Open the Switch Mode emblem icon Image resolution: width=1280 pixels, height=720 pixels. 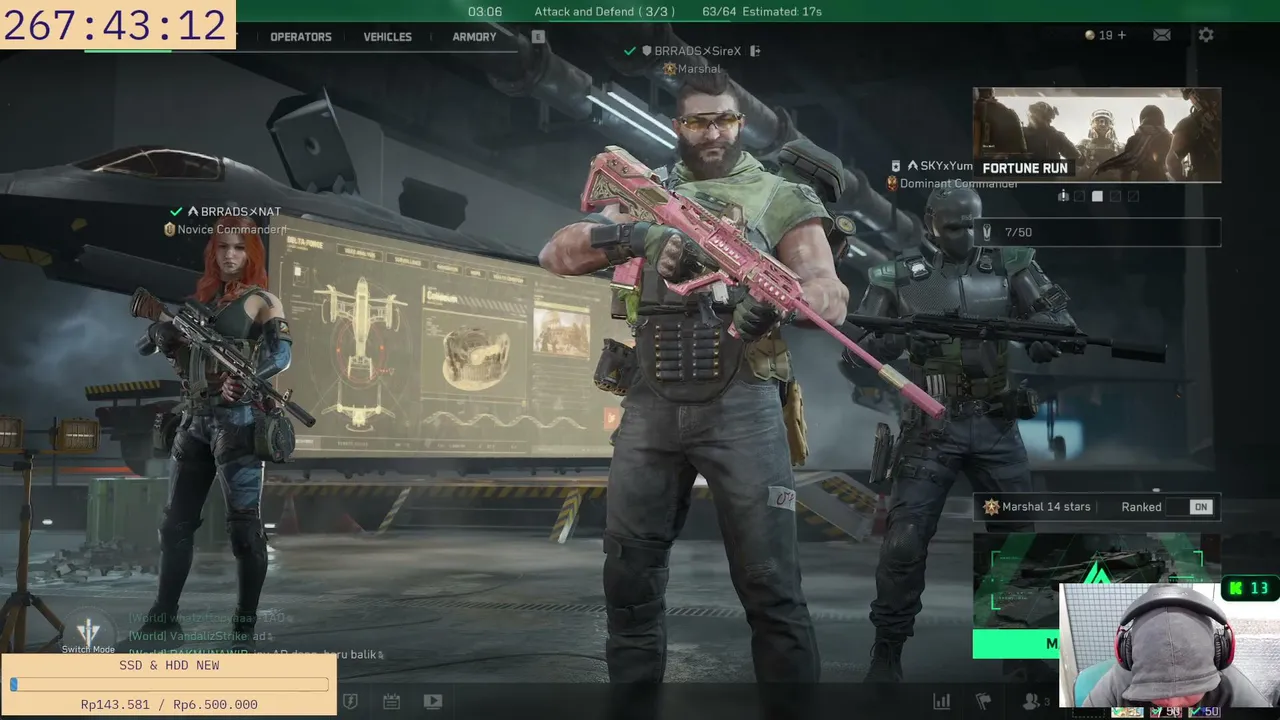click(x=89, y=632)
